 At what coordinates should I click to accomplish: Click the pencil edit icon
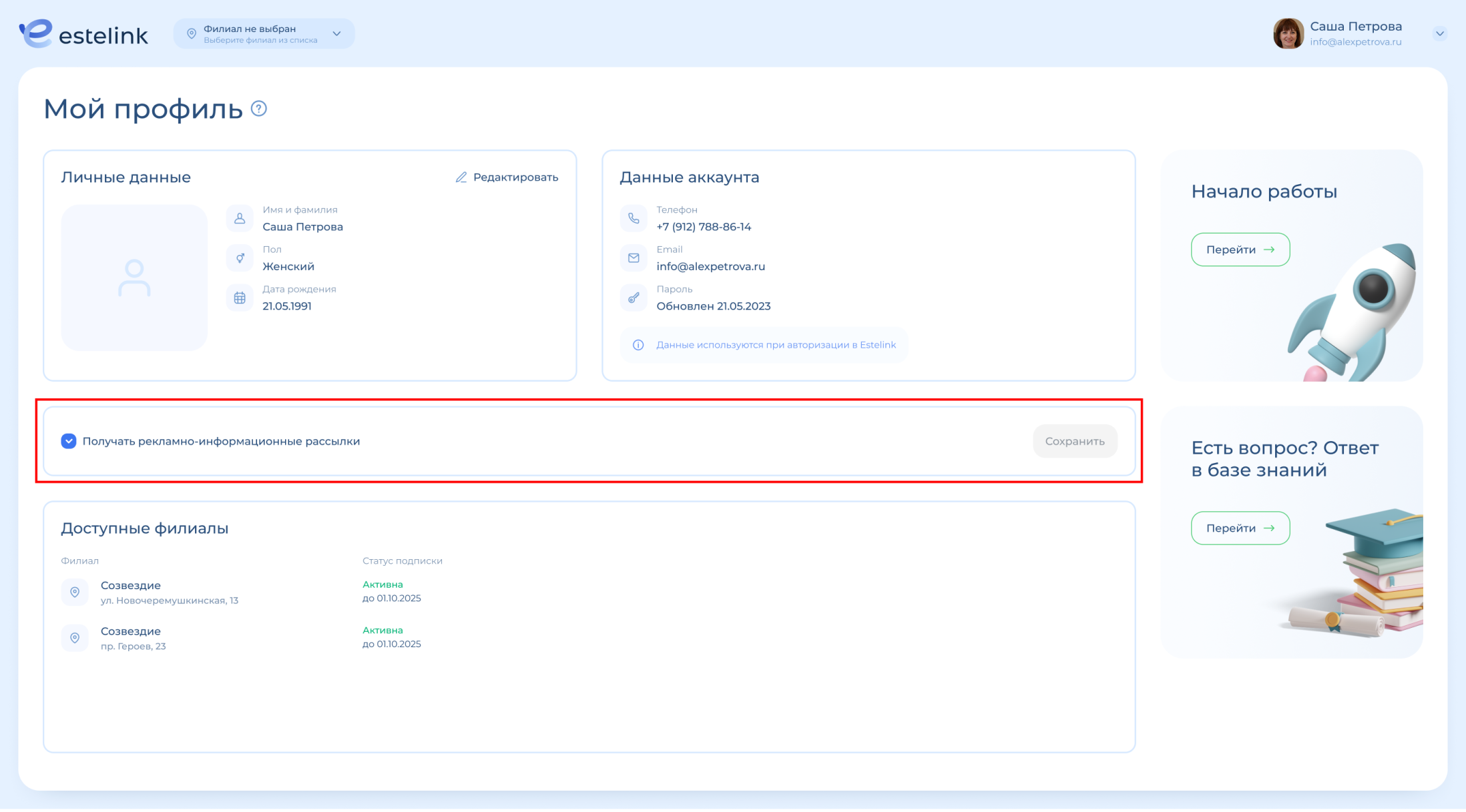pyautogui.click(x=461, y=177)
